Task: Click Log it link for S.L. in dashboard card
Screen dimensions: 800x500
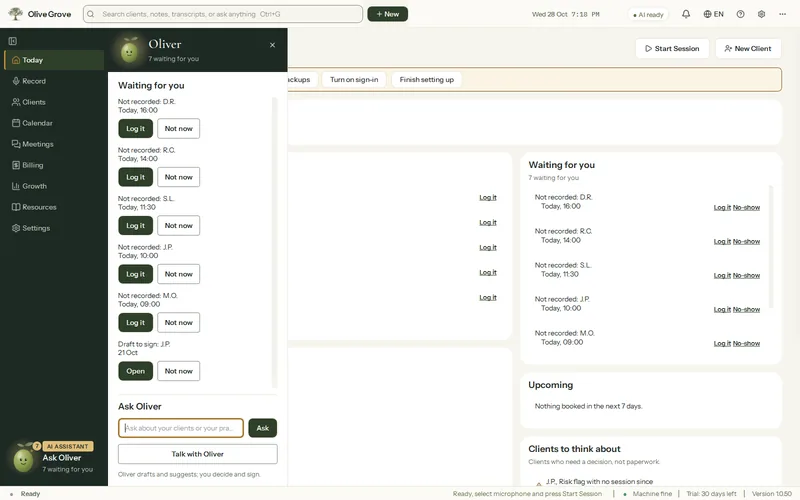Action: (x=722, y=276)
